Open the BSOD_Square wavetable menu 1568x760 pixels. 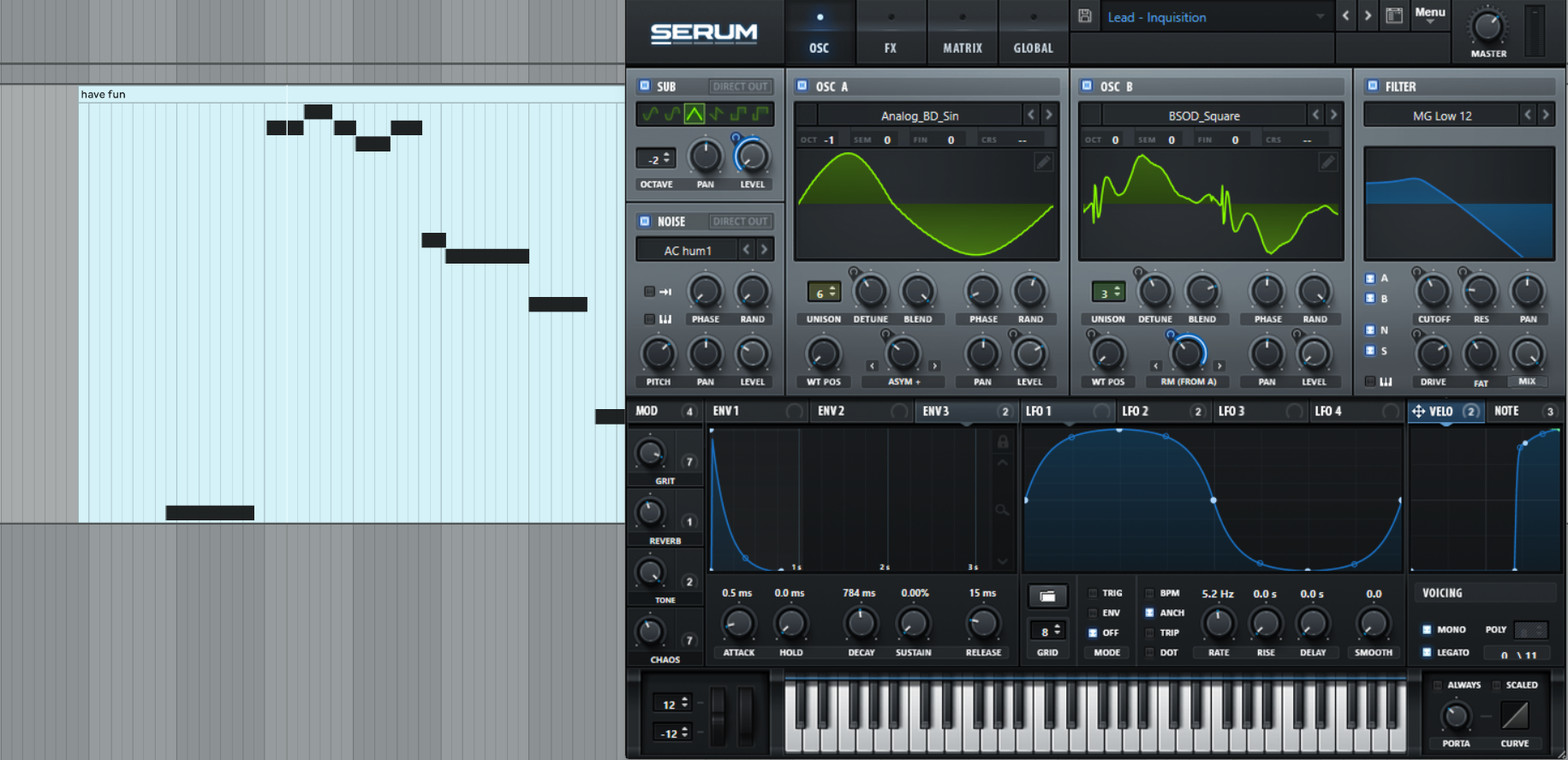coord(1204,116)
